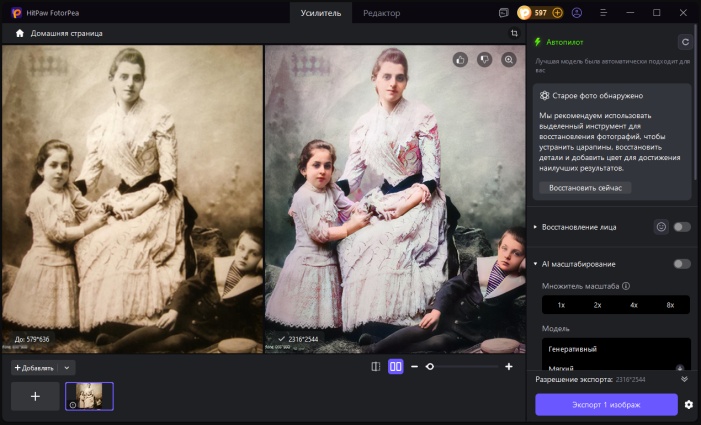Select the 2x scale multiplier
Viewport: 701px width, 425px height.
pyautogui.click(x=597, y=305)
